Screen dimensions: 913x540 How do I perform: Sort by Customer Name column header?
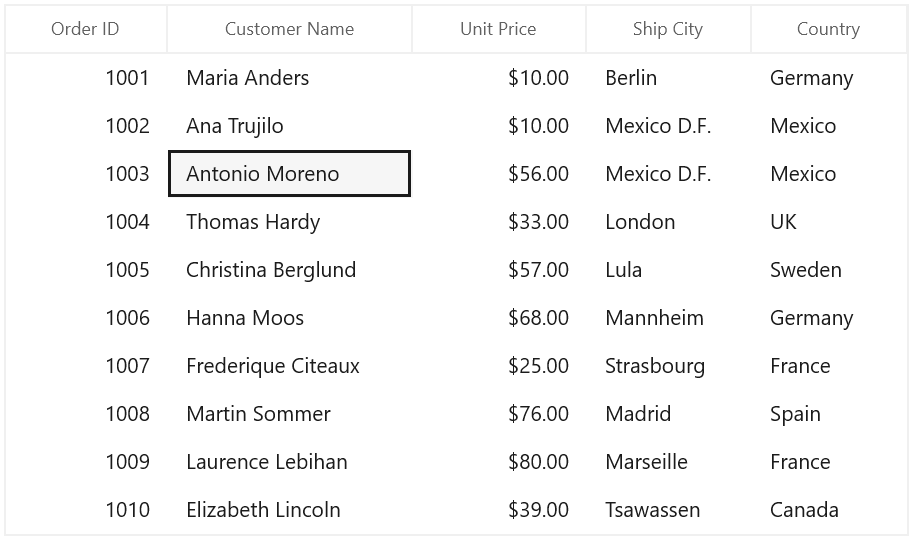[289, 29]
